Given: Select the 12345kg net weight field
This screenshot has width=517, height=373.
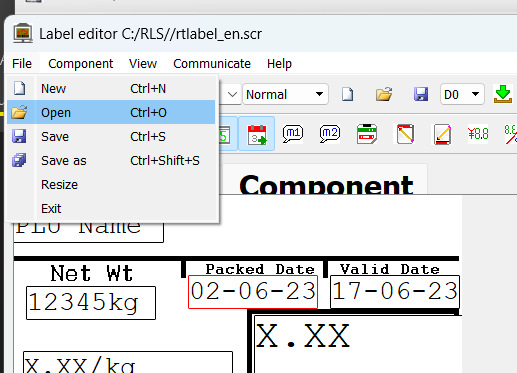Looking at the screenshot, I should [x=91, y=303].
